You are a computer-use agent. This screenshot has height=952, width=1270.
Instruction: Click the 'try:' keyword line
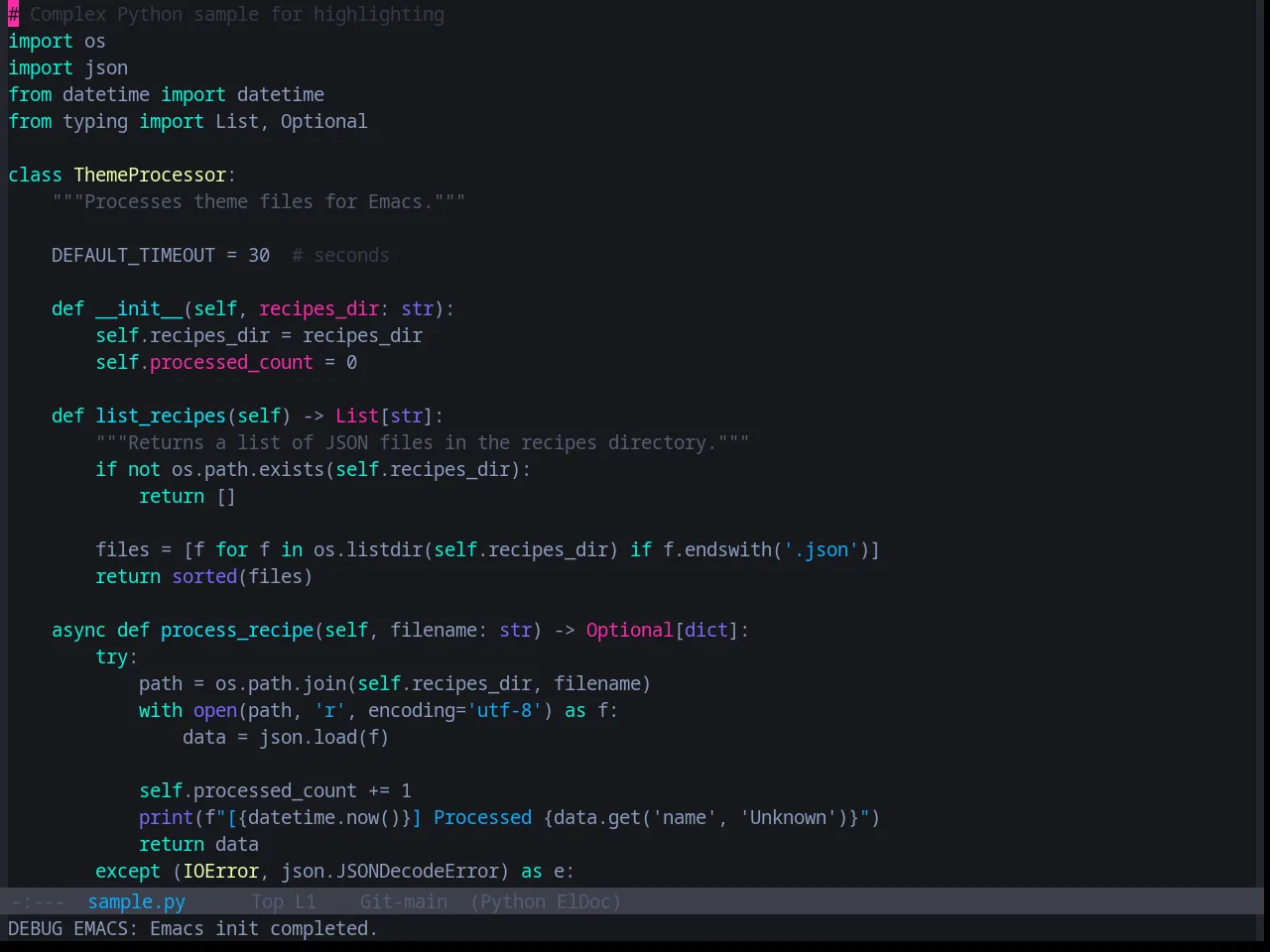click(x=116, y=656)
